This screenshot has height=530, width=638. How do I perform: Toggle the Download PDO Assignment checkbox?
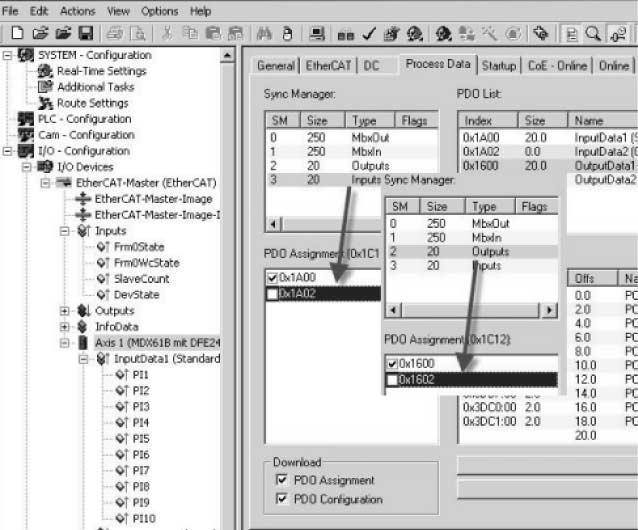pos(281,480)
